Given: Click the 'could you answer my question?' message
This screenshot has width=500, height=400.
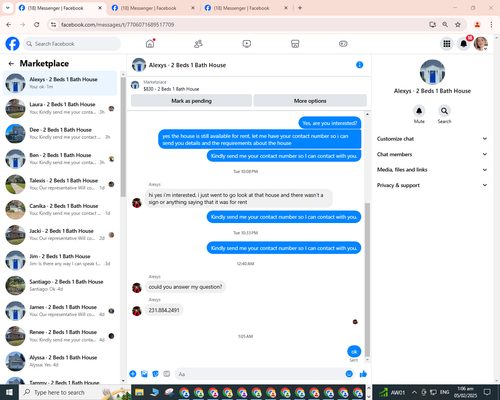Looking at the screenshot, I should pyautogui.click(x=185, y=287).
